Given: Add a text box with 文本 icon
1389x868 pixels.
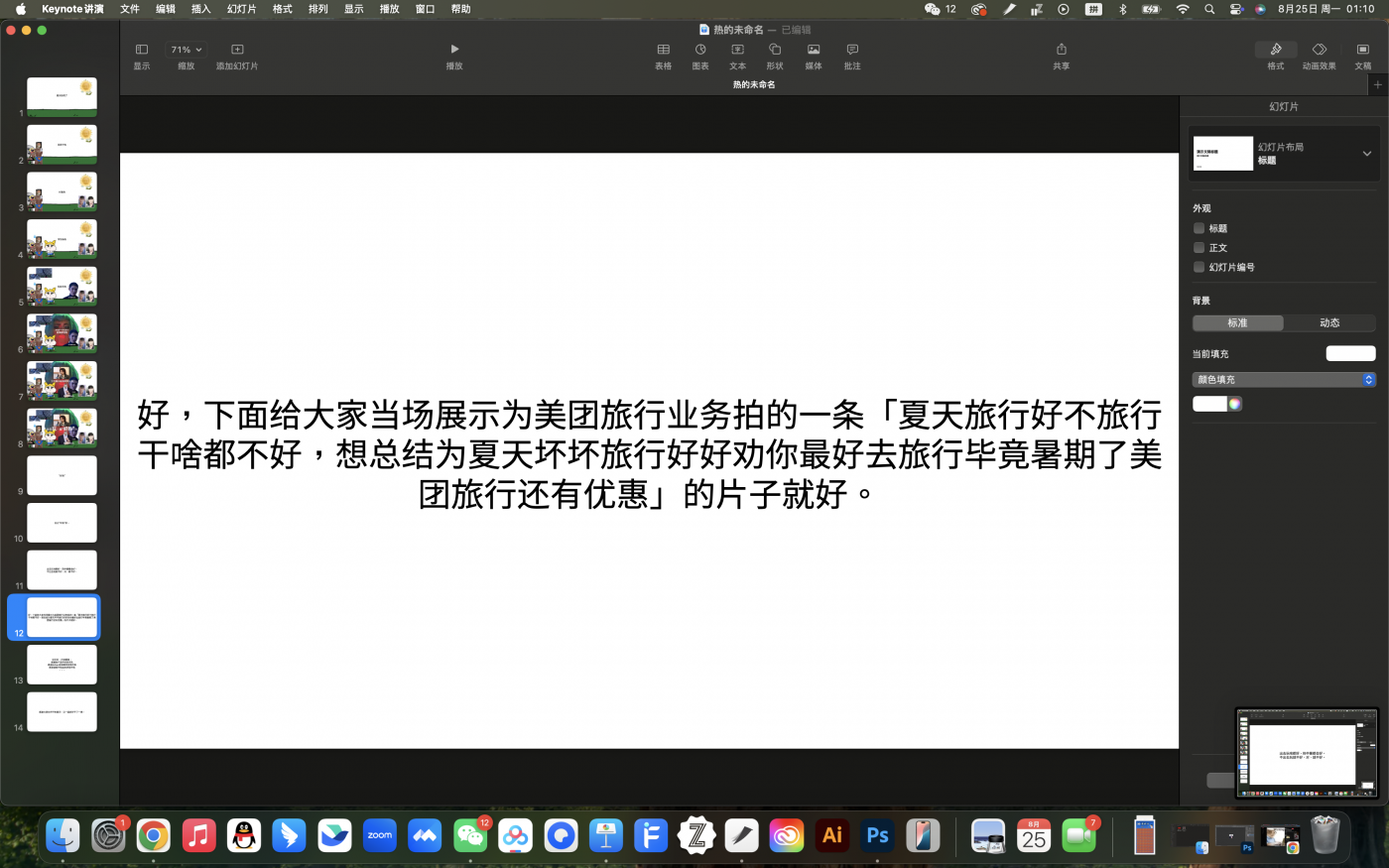Looking at the screenshot, I should coord(737,50).
